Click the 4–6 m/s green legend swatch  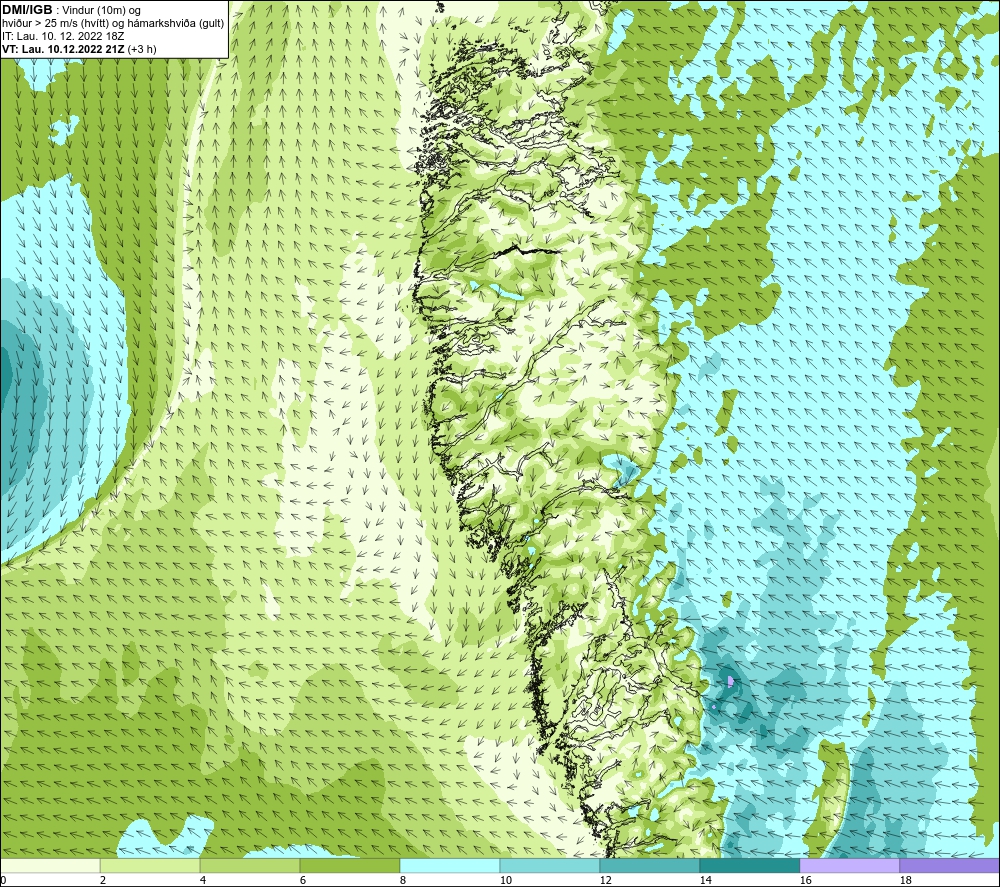[249, 865]
